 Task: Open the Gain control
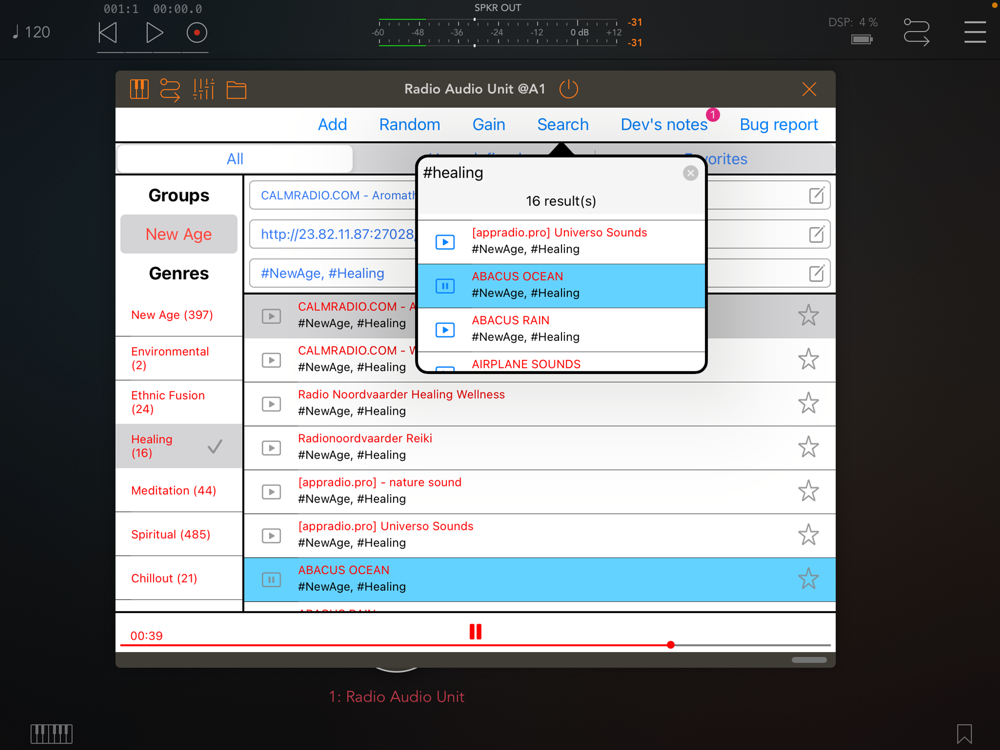point(489,124)
